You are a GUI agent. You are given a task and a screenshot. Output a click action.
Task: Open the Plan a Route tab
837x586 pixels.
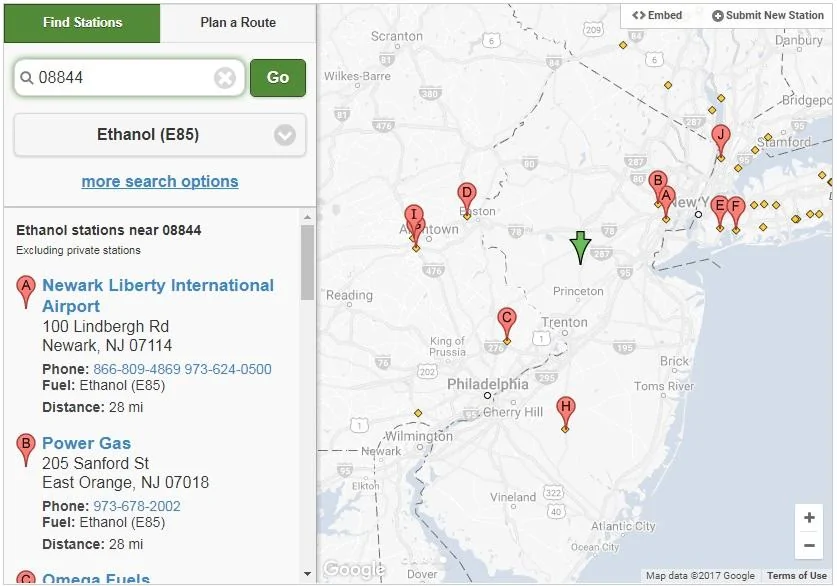click(238, 23)
